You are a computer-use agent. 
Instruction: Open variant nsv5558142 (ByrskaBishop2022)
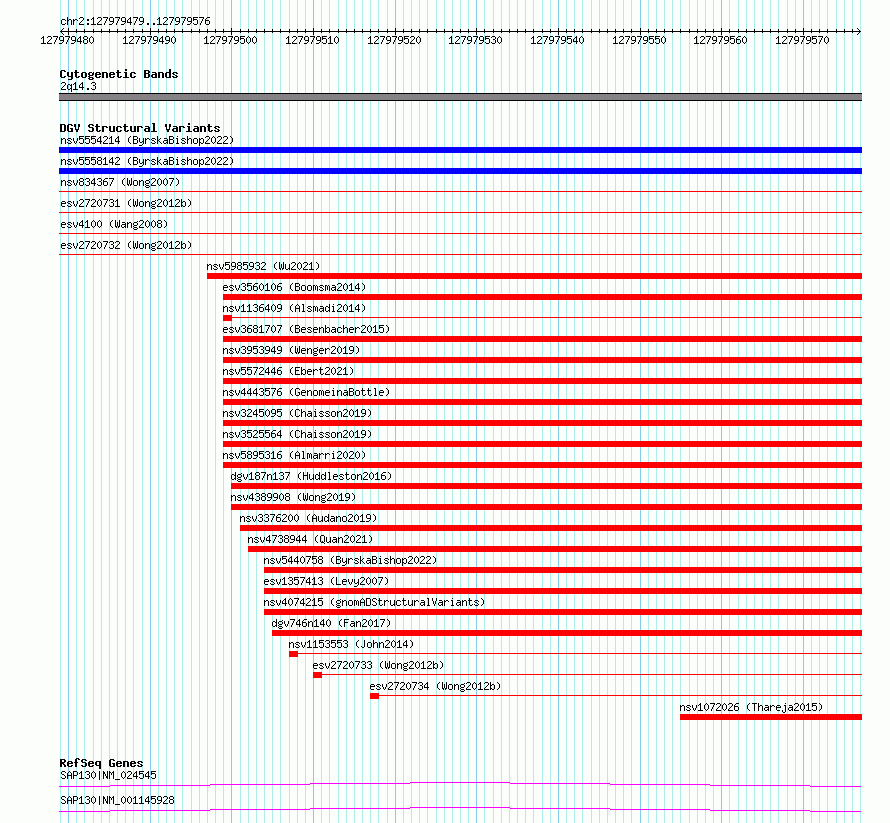click(147, 161)
